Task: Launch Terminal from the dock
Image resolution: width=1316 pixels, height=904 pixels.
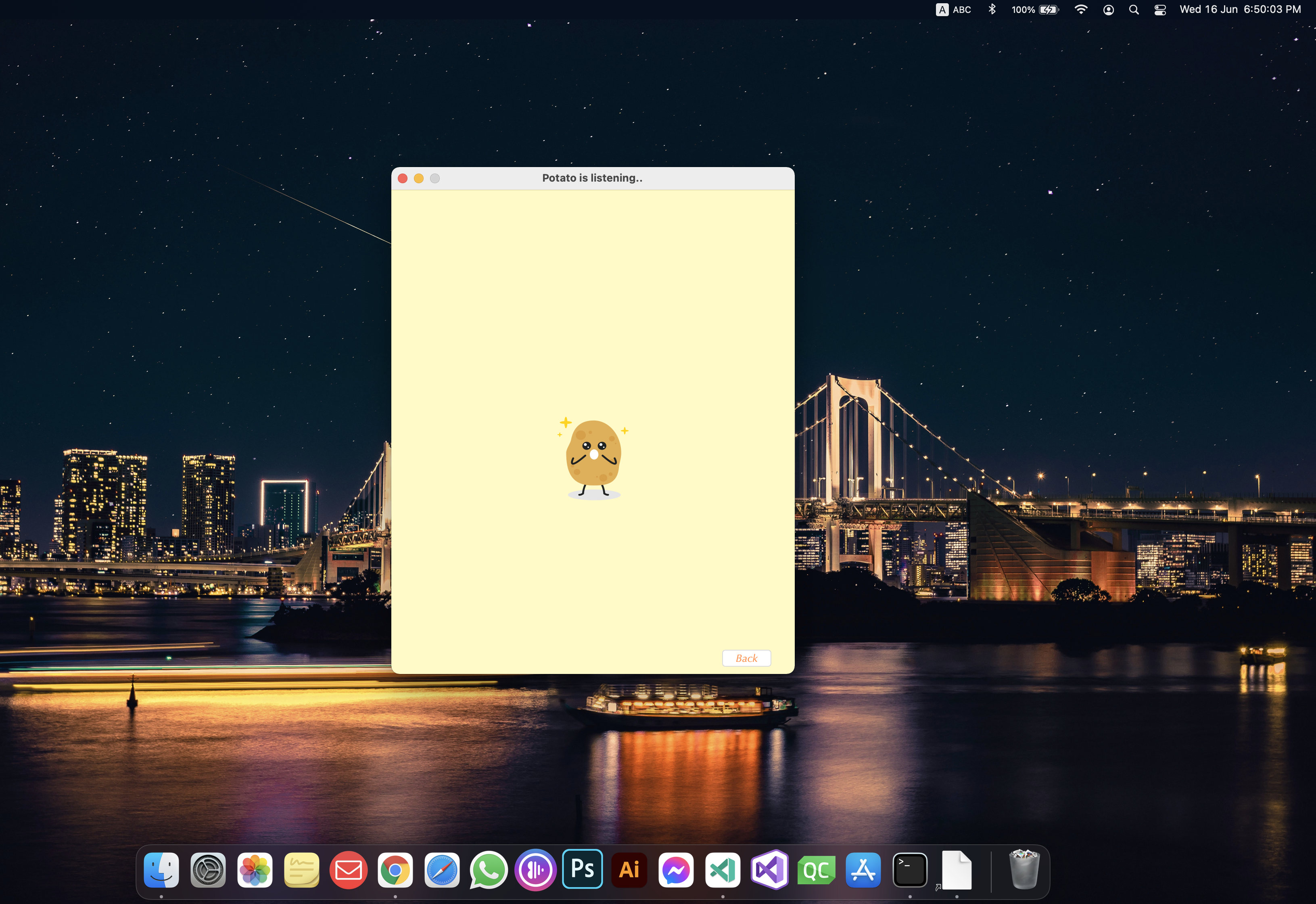Action: click(909, 869)
